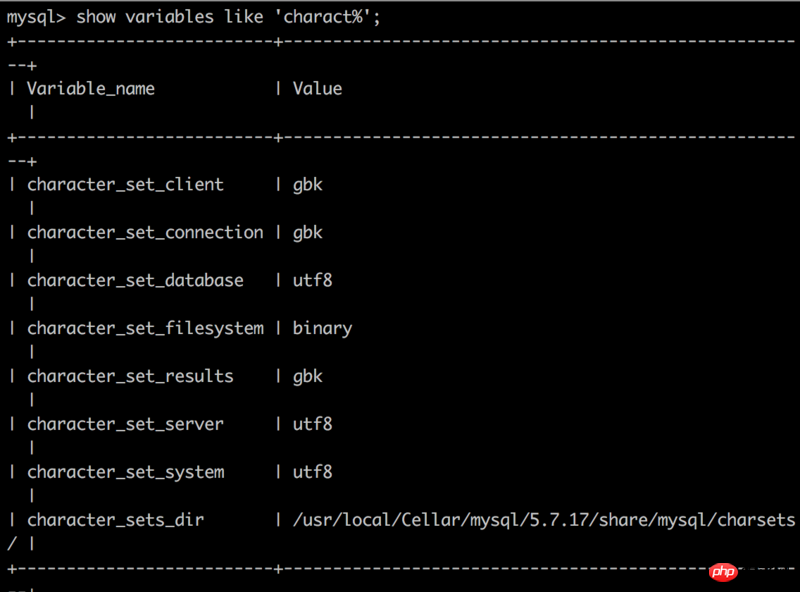Select the character_set_system variable name
This screenshot has width=800, height=592.
tap(126, 473)
